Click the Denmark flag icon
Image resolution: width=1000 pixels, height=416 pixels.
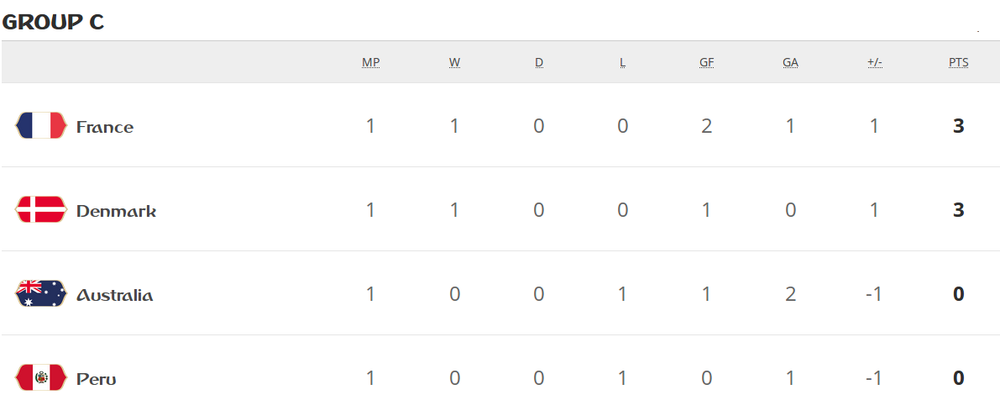pos(41,210)
